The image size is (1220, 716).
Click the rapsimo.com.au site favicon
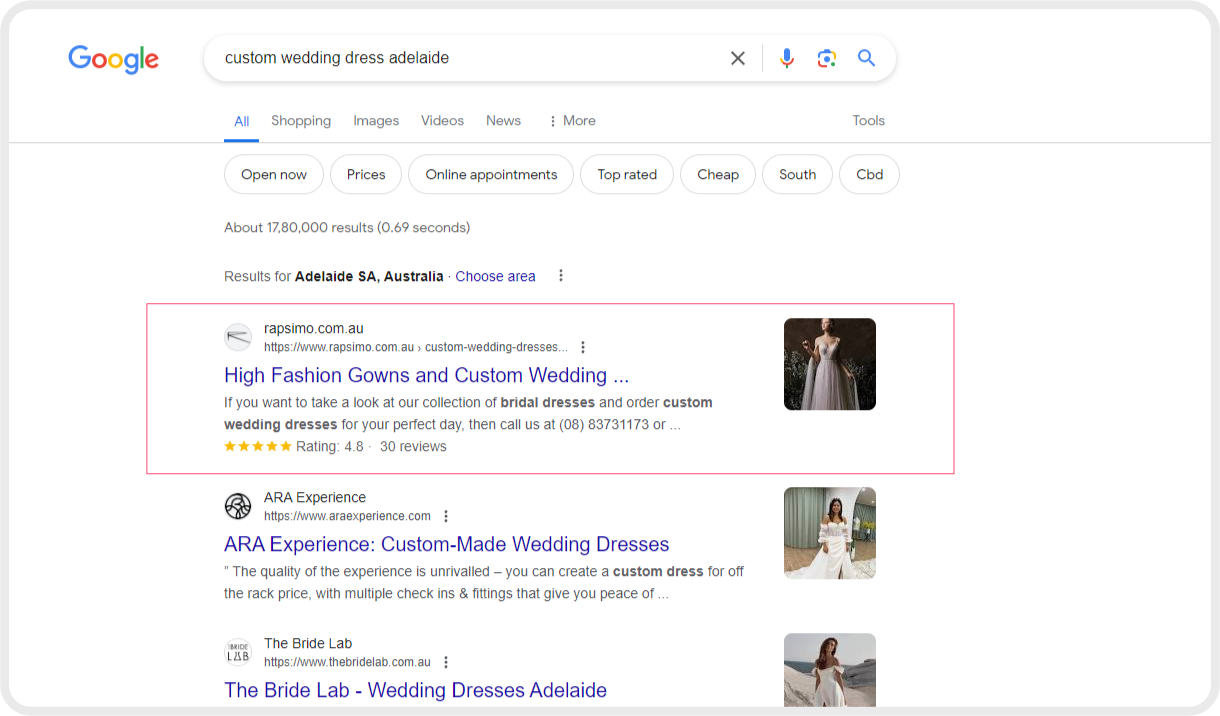[238, 337]
